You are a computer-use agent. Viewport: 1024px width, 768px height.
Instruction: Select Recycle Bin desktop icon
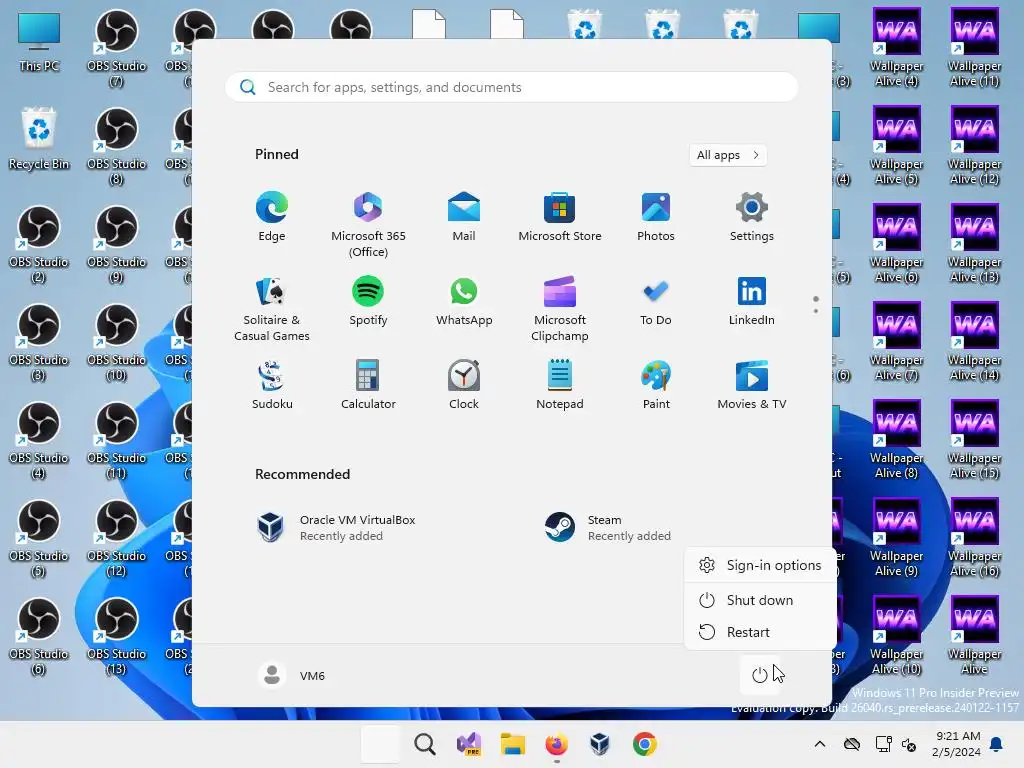(39, 138)
